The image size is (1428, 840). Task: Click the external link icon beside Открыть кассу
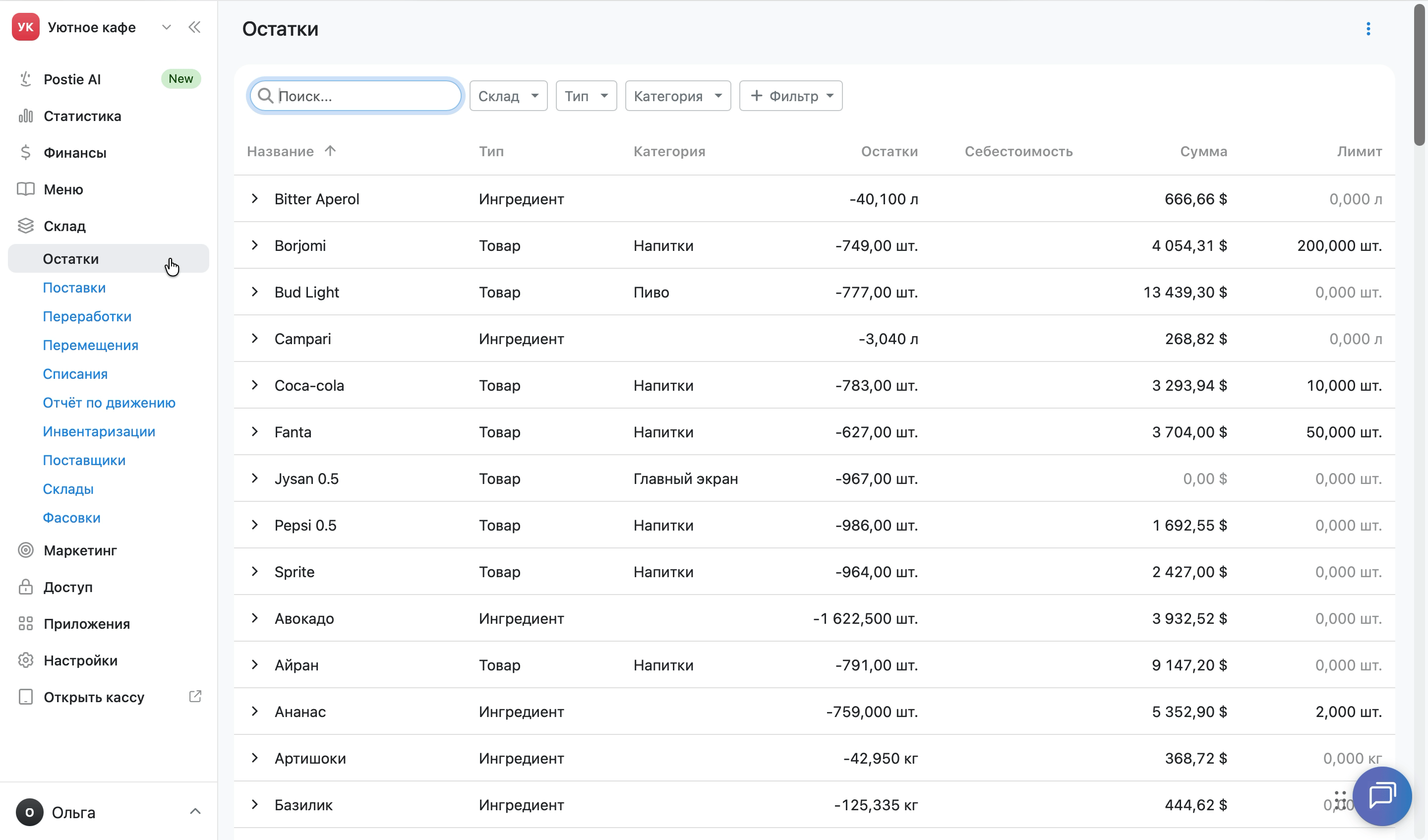pos(195,697)
